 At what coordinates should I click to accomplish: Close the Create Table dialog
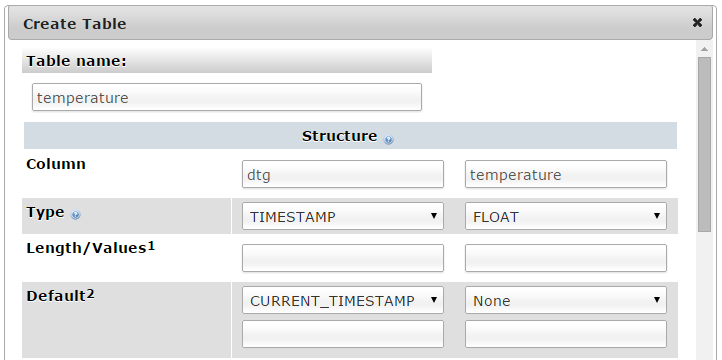click(697, 23)
